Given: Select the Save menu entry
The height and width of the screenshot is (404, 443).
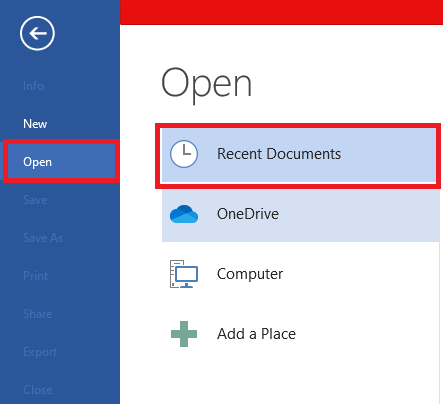Looking at the screenshot, I should tap(35, 200).
